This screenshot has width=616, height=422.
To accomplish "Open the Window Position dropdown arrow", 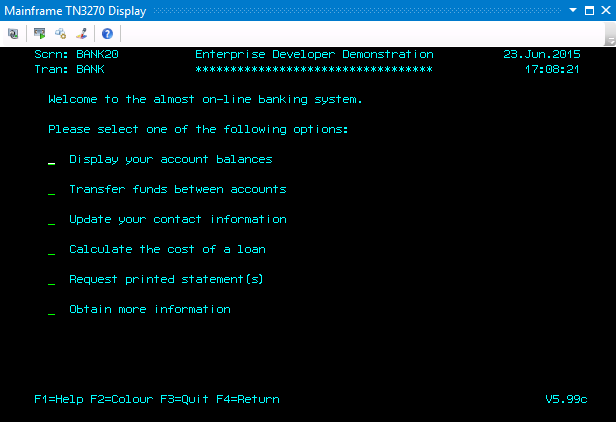I will click(573, 10).
